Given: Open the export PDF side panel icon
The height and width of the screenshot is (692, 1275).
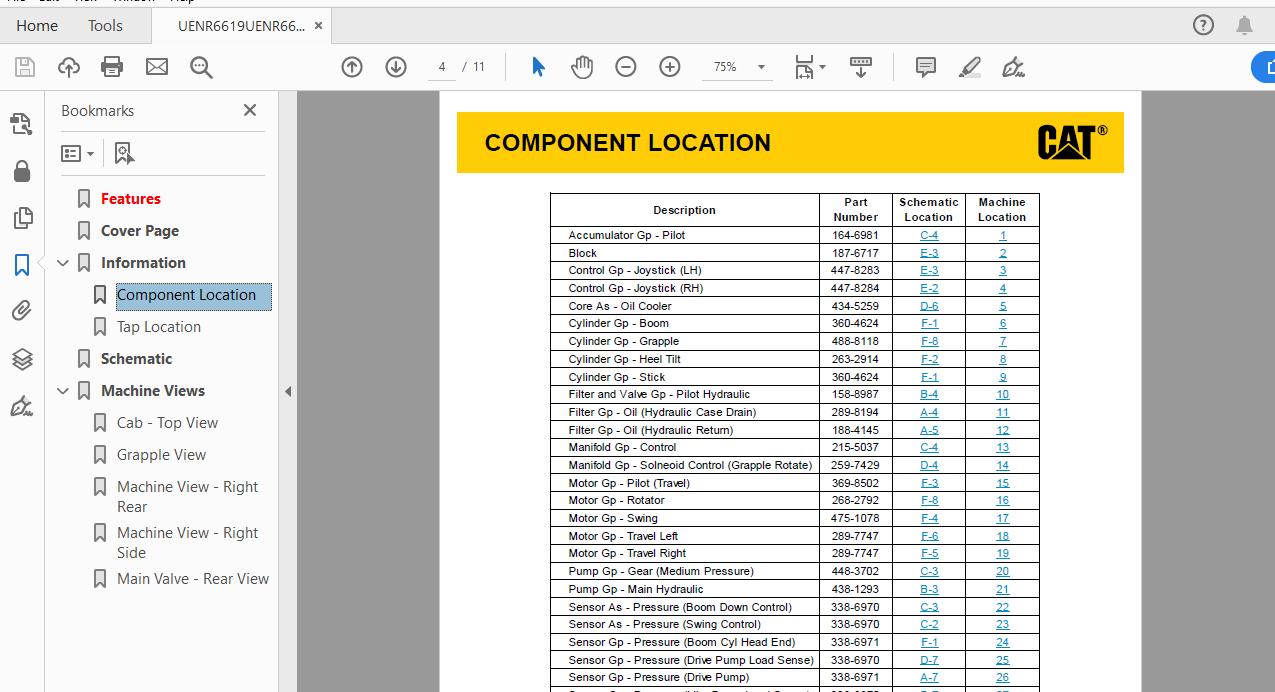Looking at the screenshot, I should pyautogui.click(x=21, y=124).
